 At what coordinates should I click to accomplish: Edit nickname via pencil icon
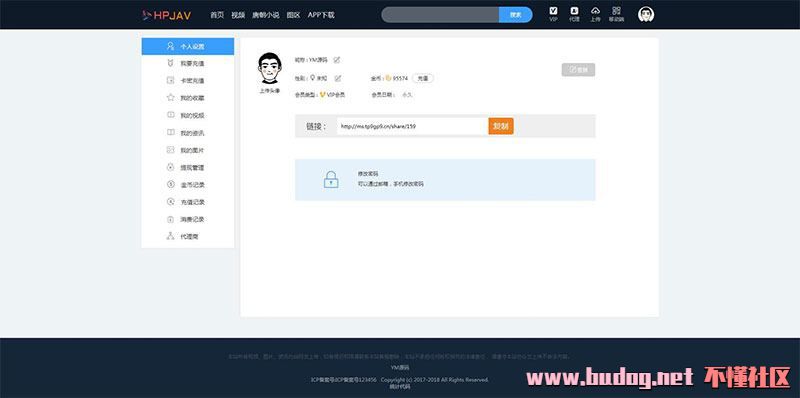click(337, 60)
